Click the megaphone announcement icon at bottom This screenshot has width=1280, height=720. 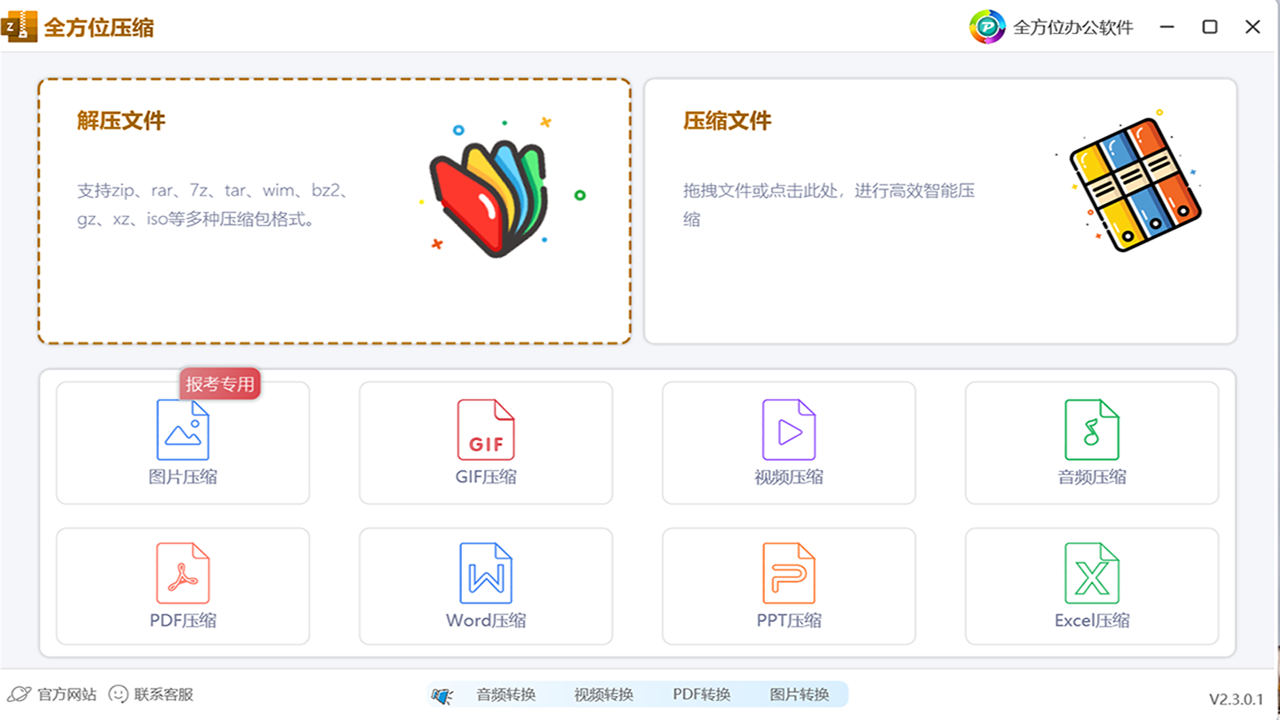pos(441,693)
